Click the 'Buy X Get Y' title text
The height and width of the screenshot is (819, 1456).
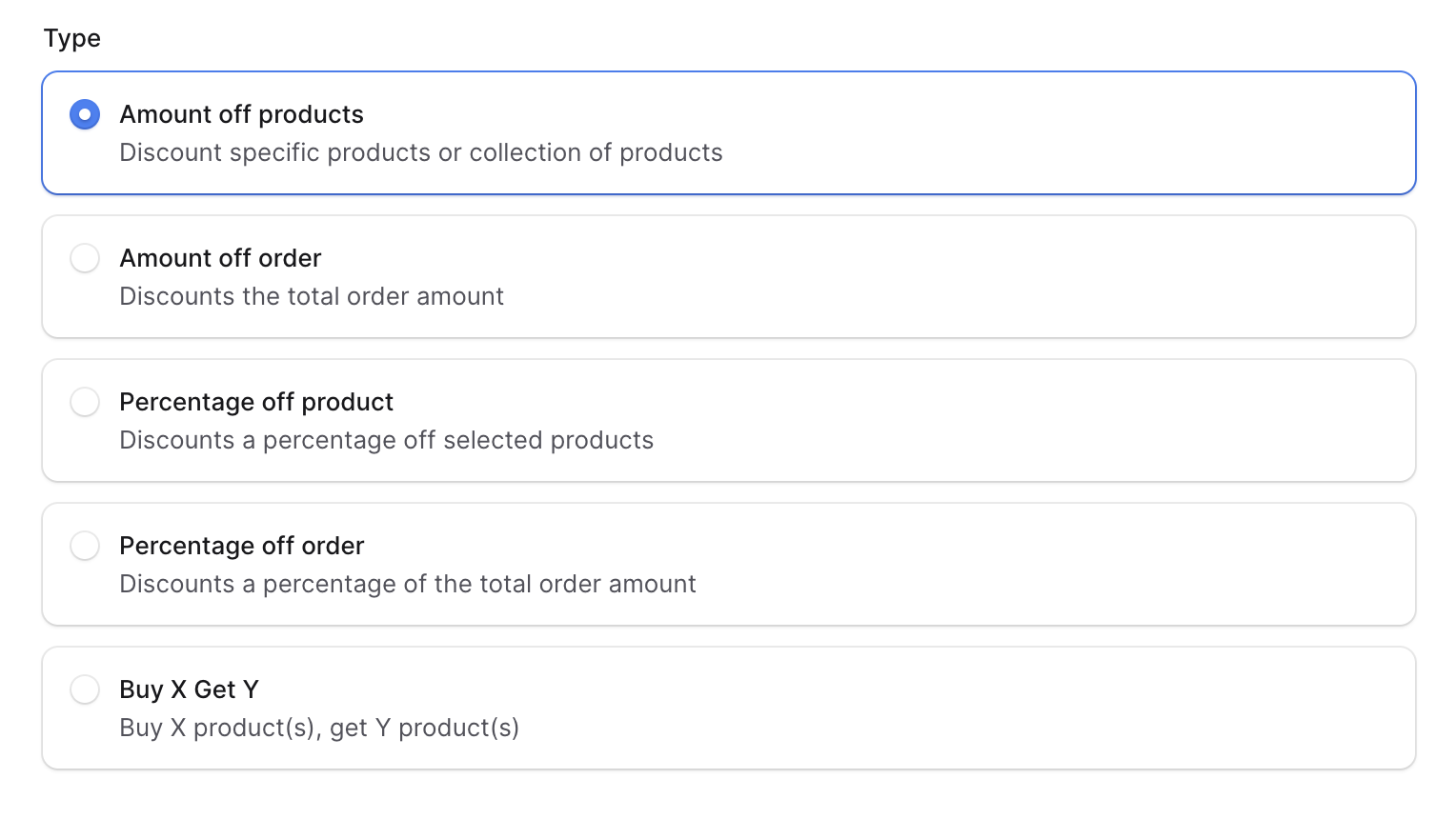pos(189,689)
